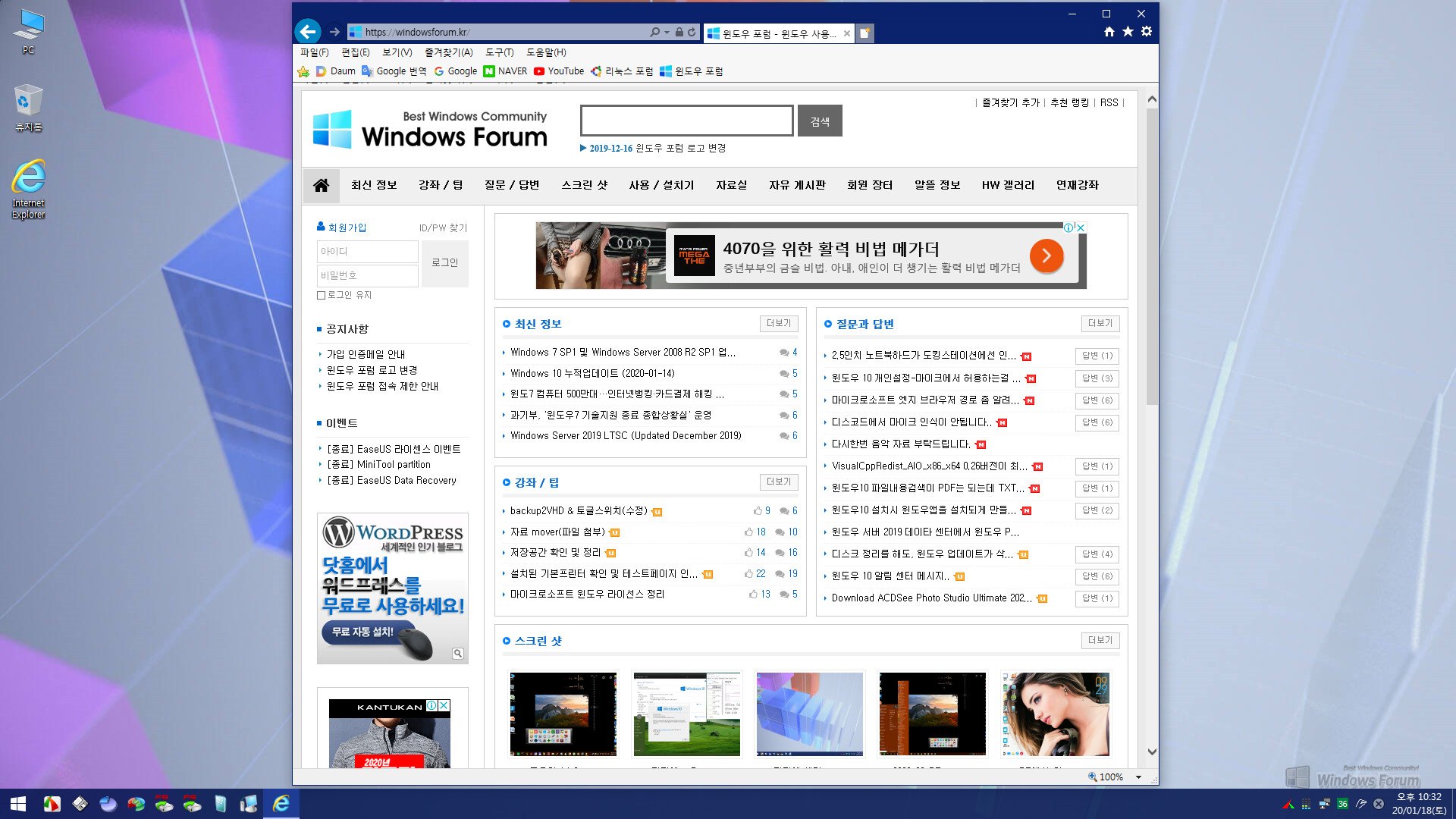Open the zoom level dropdown arrow

click(x=1138, y=777)
